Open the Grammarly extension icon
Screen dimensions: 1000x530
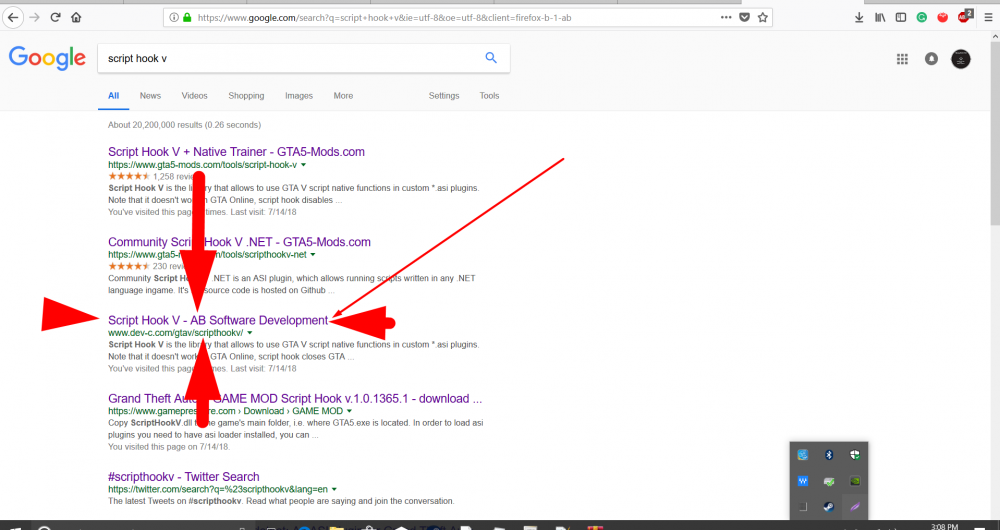coord(922,18)
